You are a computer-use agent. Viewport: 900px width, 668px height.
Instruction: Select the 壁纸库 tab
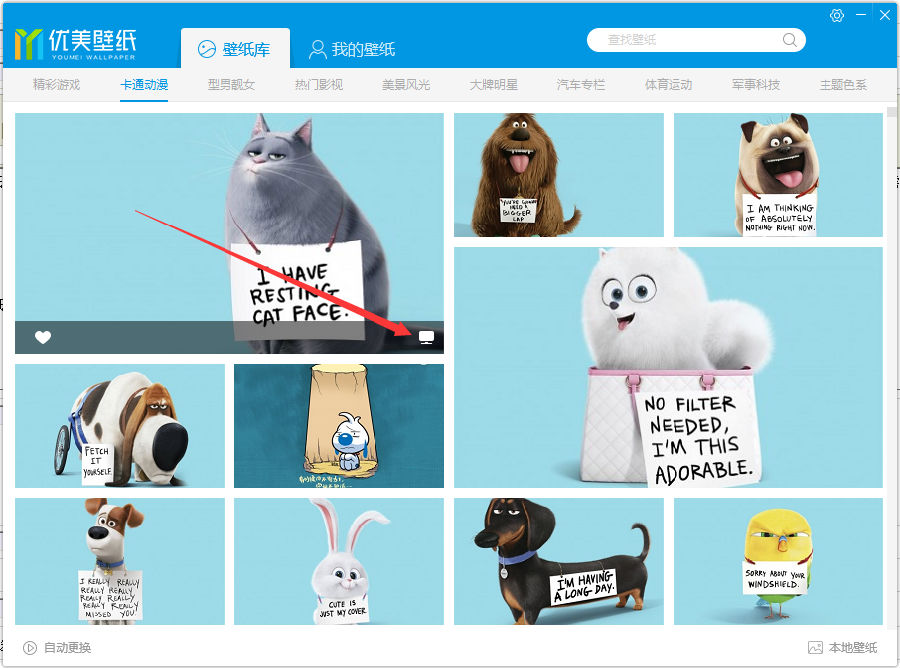[235, 49]
